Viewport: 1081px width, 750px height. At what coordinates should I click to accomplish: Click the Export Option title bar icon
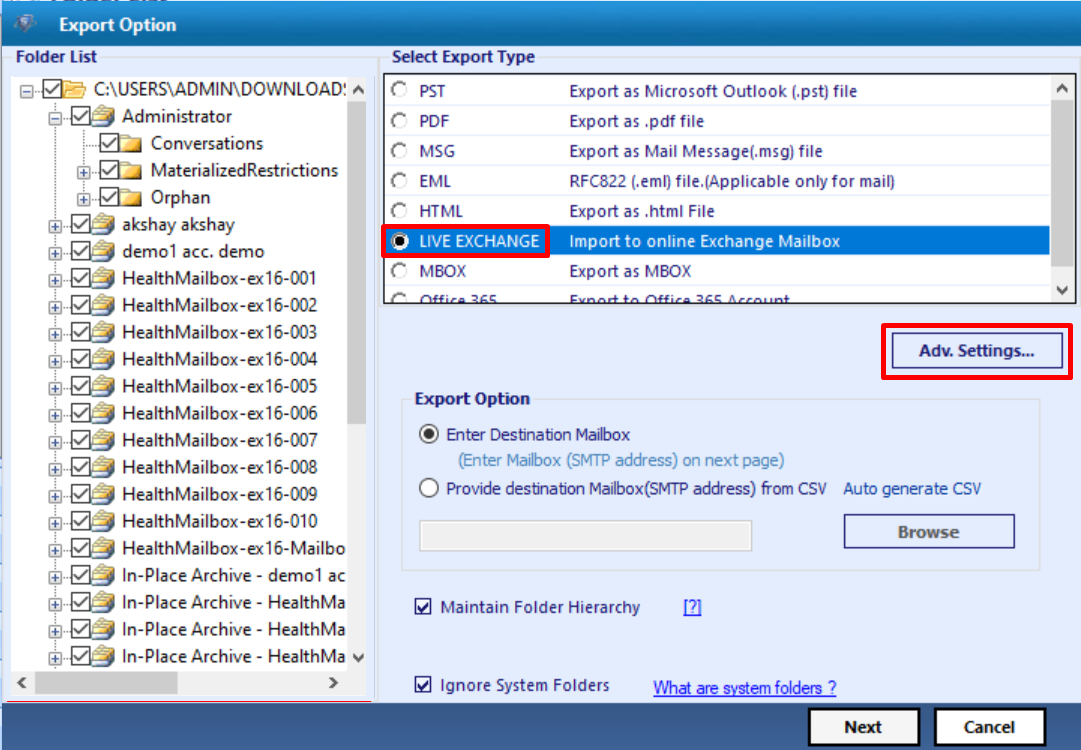coord(26,24)
